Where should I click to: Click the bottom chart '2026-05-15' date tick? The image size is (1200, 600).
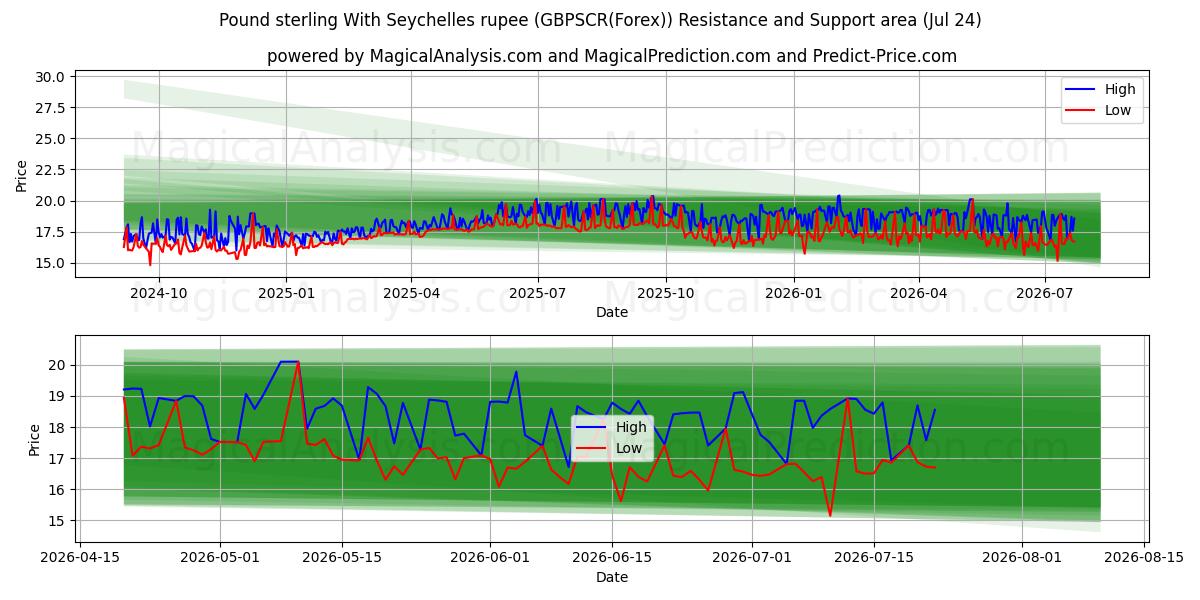point(342,558)
